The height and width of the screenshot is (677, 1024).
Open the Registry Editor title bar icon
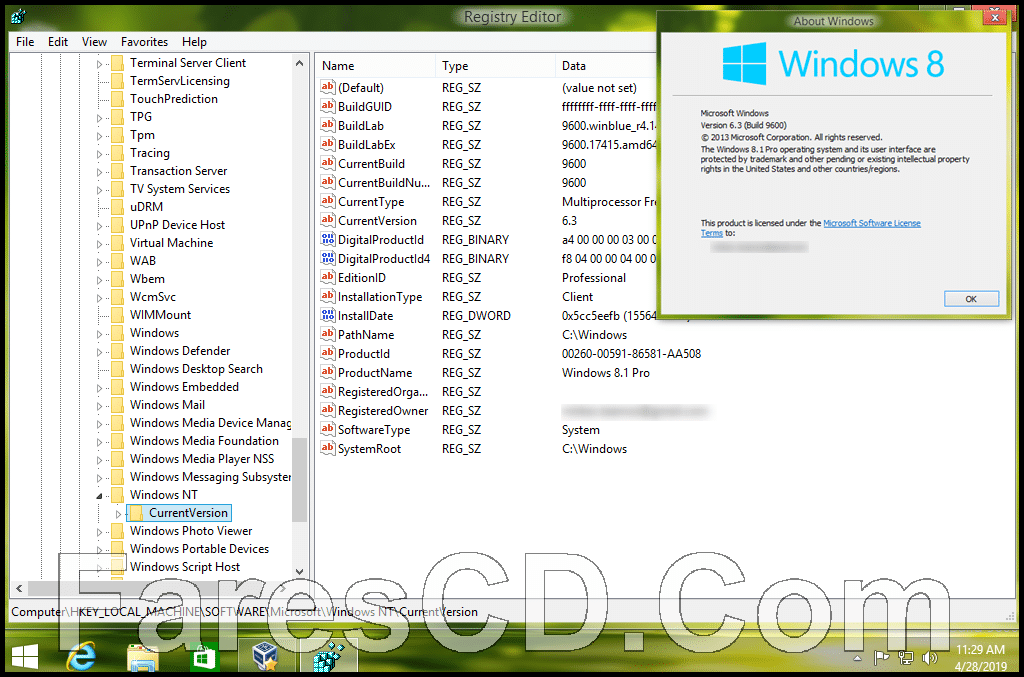pos(18,16)
